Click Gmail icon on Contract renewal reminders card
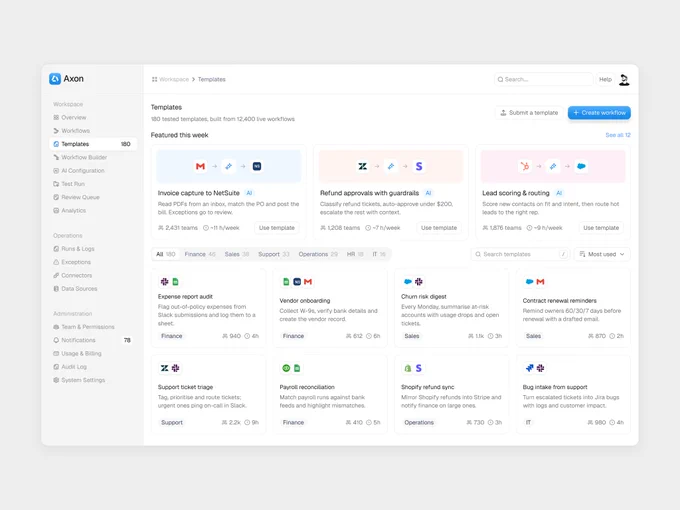 540,282
